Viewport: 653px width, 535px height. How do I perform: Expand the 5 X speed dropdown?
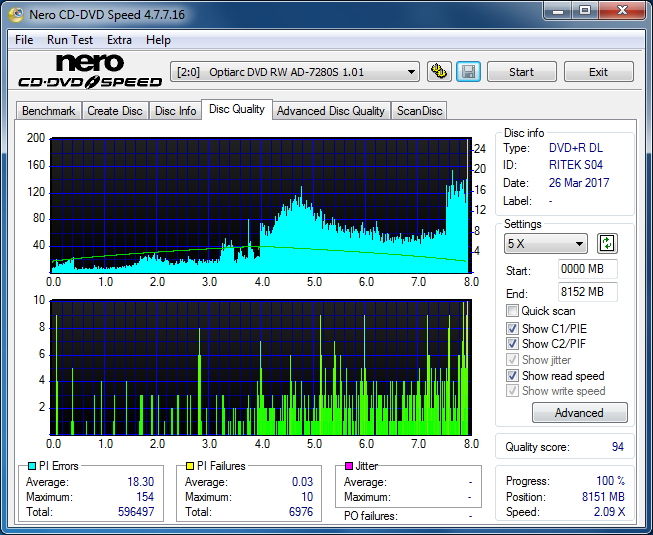coord(546,244)
